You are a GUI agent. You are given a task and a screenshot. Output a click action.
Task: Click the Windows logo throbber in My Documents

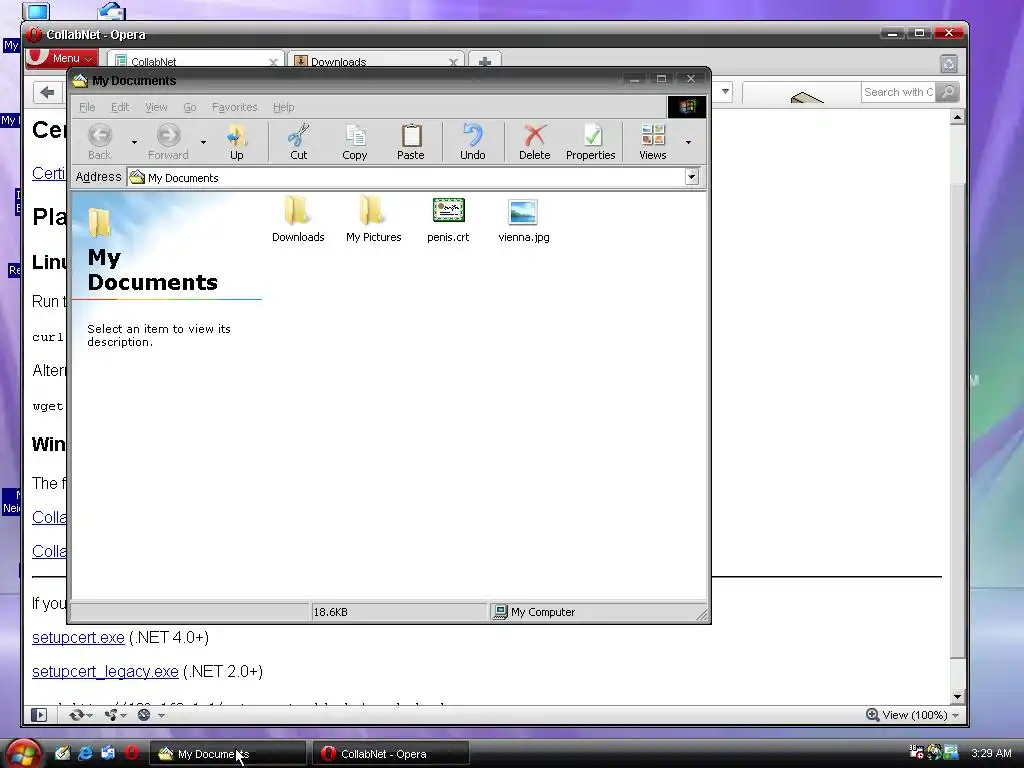(686, 106)
